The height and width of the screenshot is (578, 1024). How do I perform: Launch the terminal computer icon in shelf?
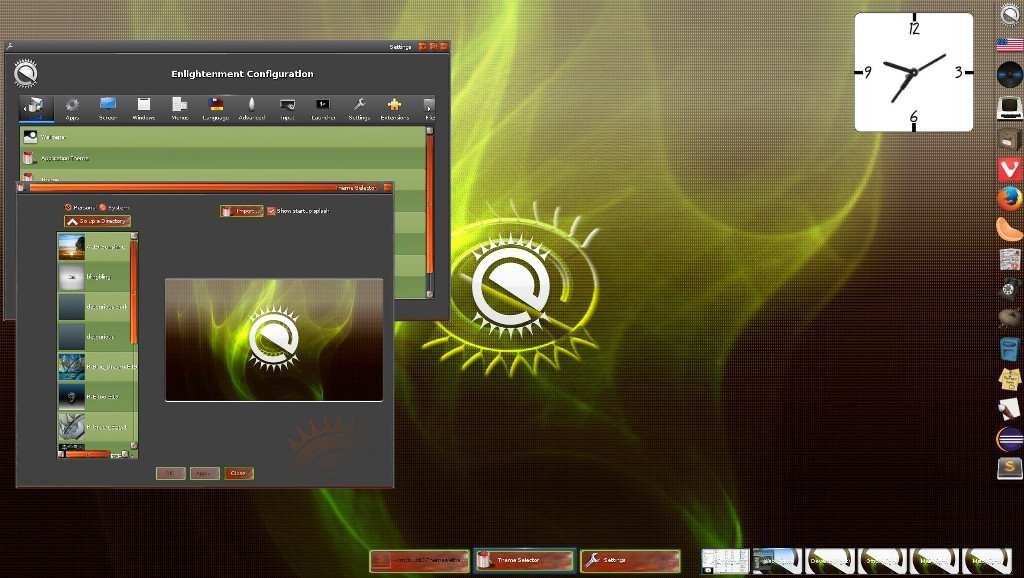(x=1010, y=107)
